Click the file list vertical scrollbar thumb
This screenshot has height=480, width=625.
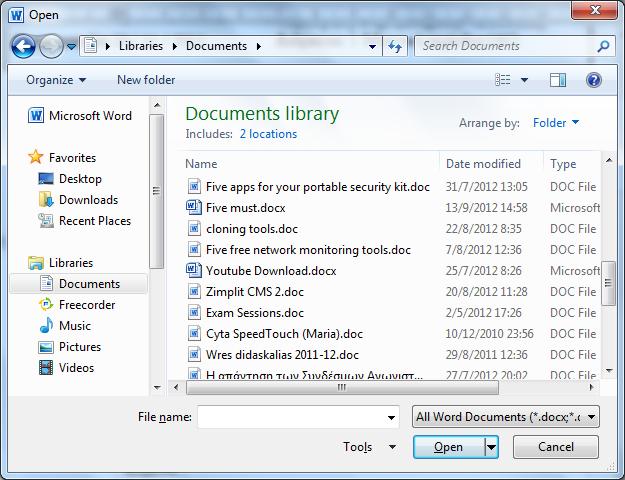point(608,283)
